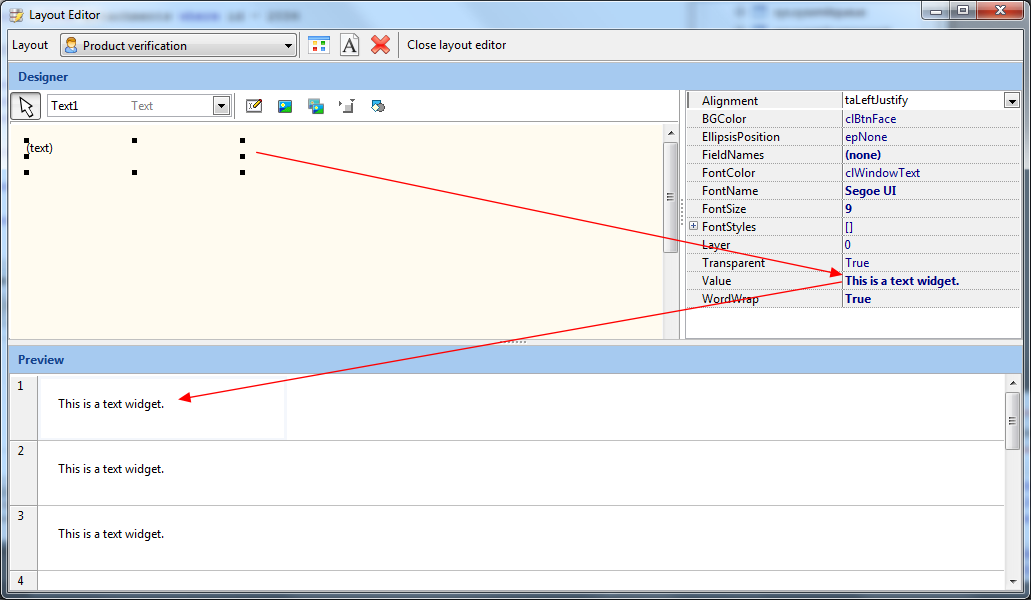
Task: Click the progress indicator widget icon
Action: (x=347, y=106)
